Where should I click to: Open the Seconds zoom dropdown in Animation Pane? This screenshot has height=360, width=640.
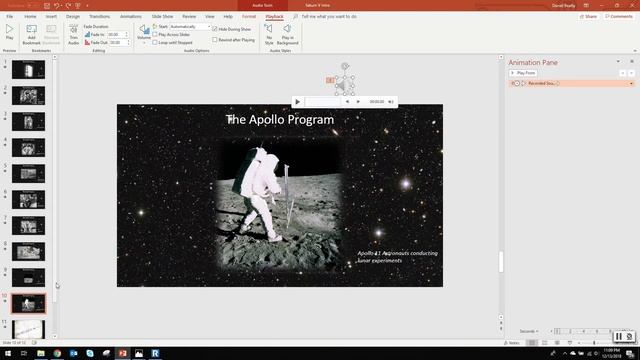tap(529, 331)
